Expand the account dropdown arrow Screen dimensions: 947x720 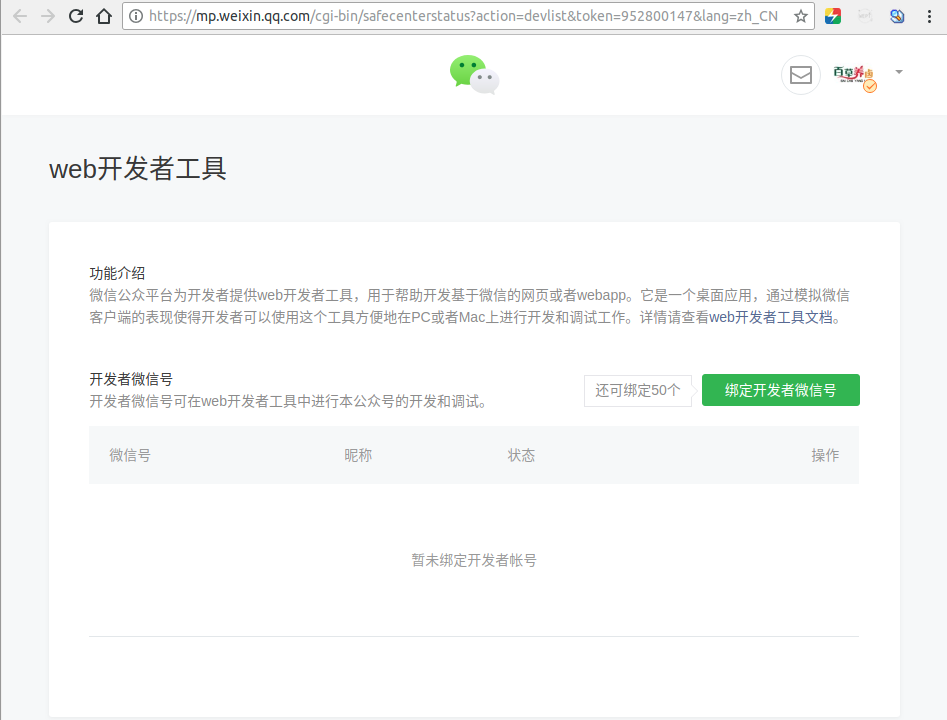(899, 72)
